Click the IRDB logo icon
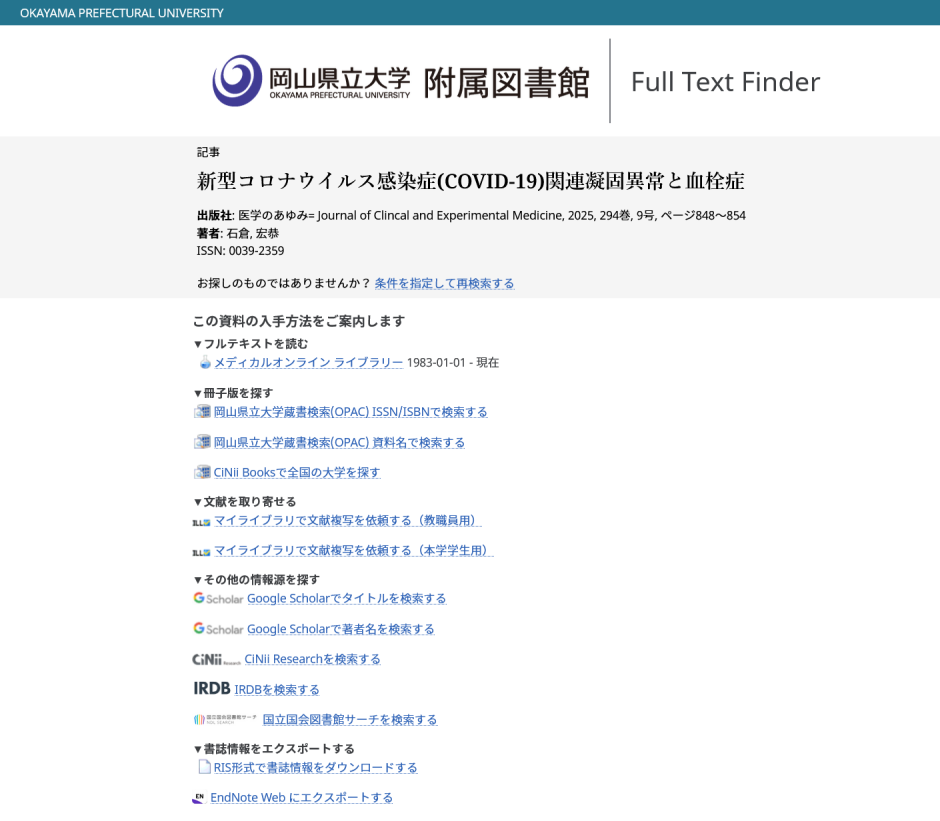The width and height of the screenshot is (940, 821). tap(211, 689)
